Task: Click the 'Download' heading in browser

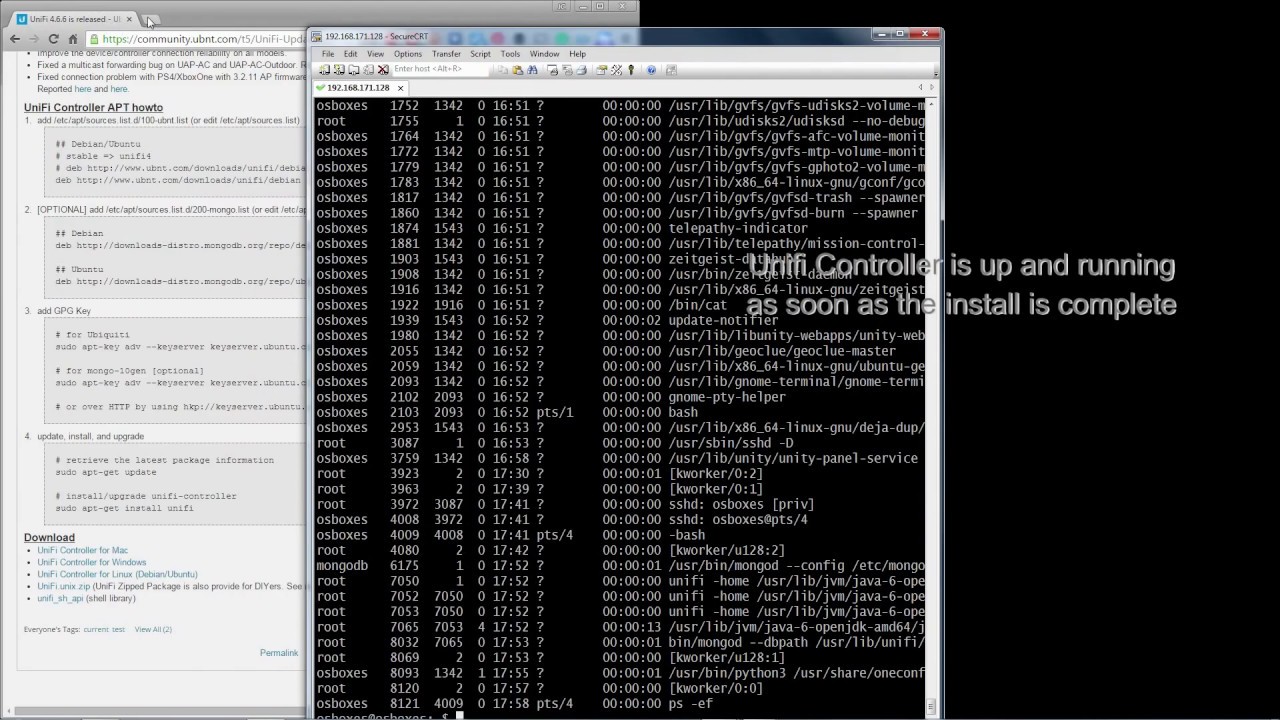Action: (49, 537)
